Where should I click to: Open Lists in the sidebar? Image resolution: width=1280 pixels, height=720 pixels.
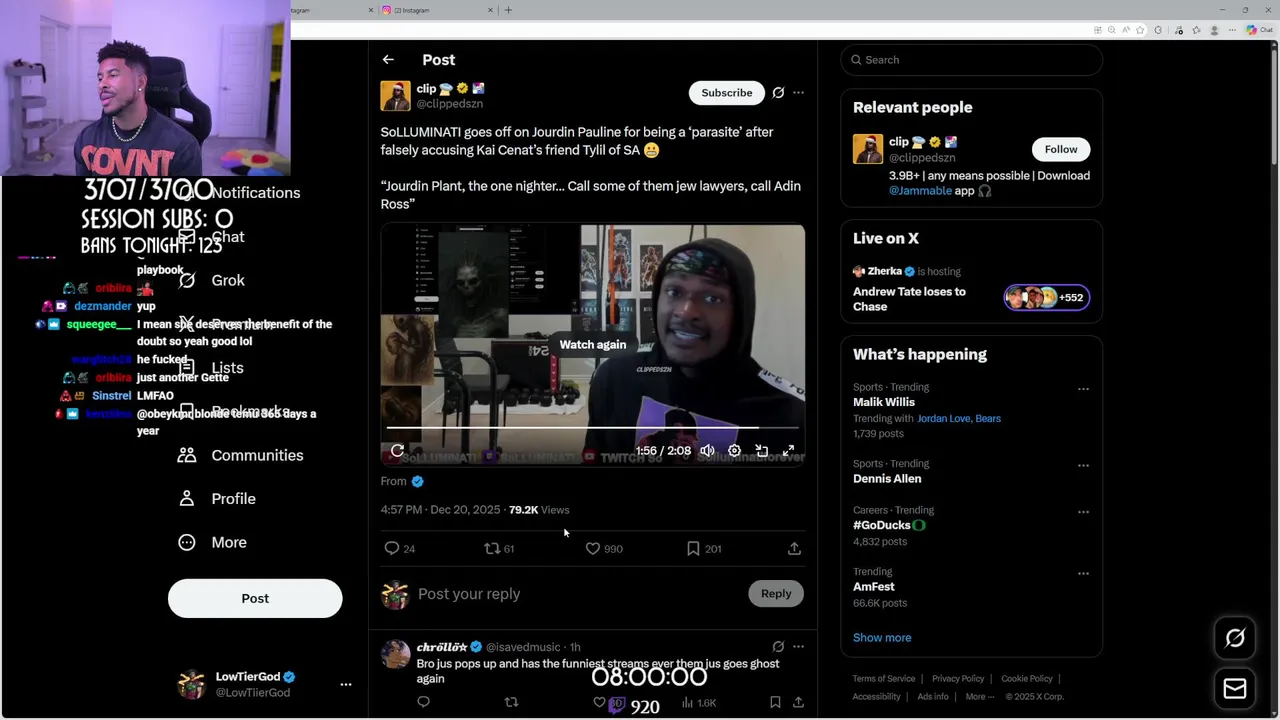point(211,368)
